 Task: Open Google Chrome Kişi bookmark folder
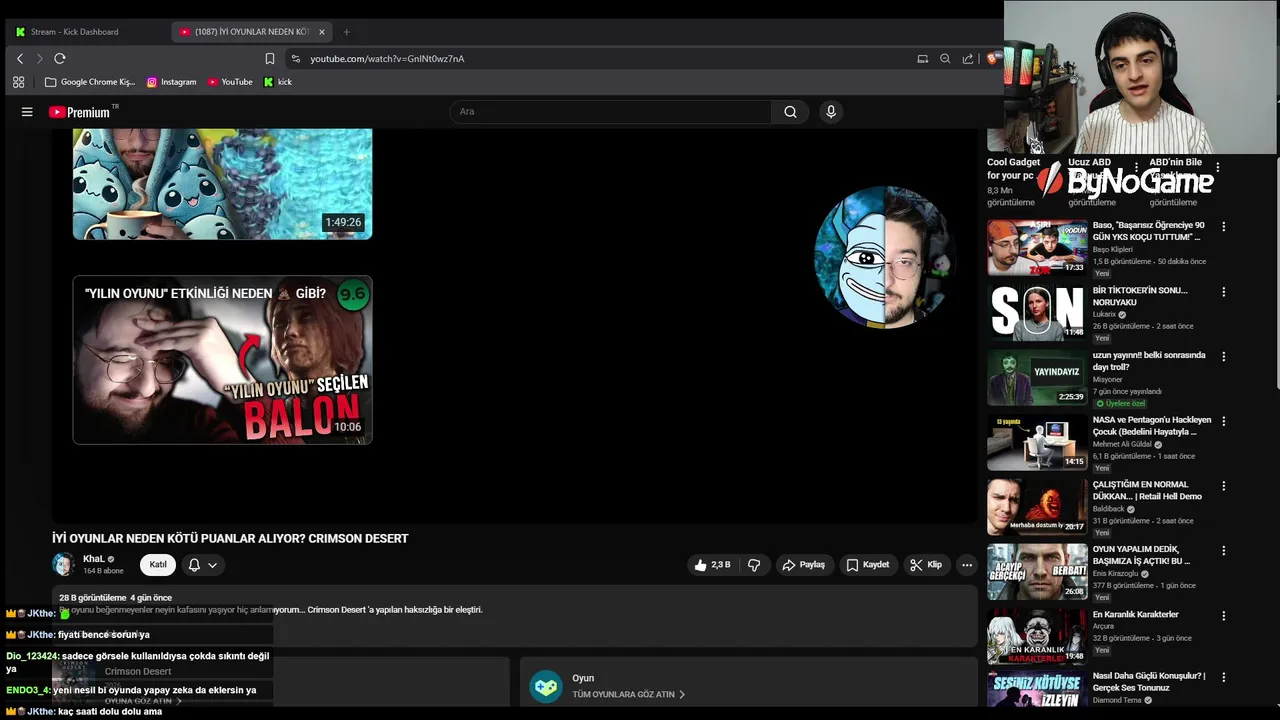(90, 82)
